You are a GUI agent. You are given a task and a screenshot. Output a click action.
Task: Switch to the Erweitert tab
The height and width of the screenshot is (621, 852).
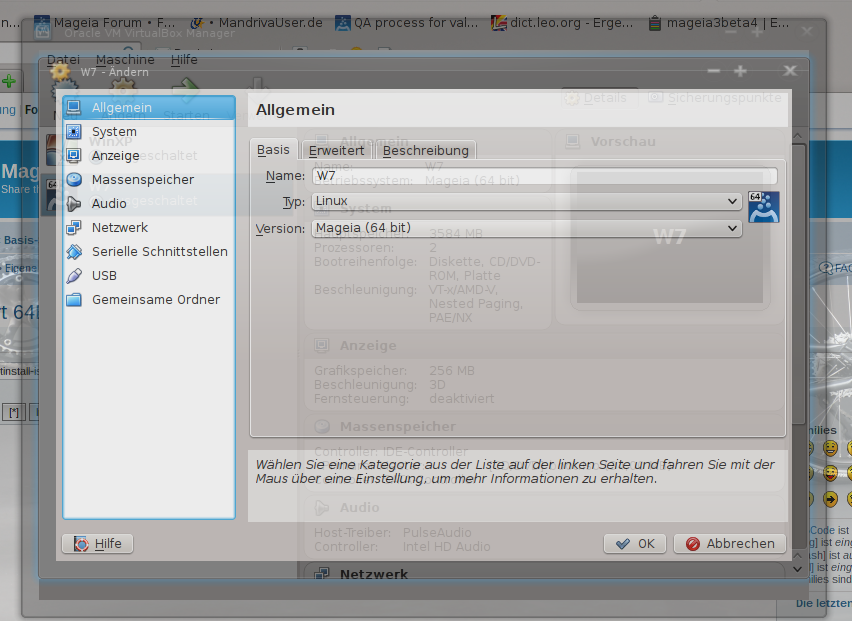pos(336,150)
